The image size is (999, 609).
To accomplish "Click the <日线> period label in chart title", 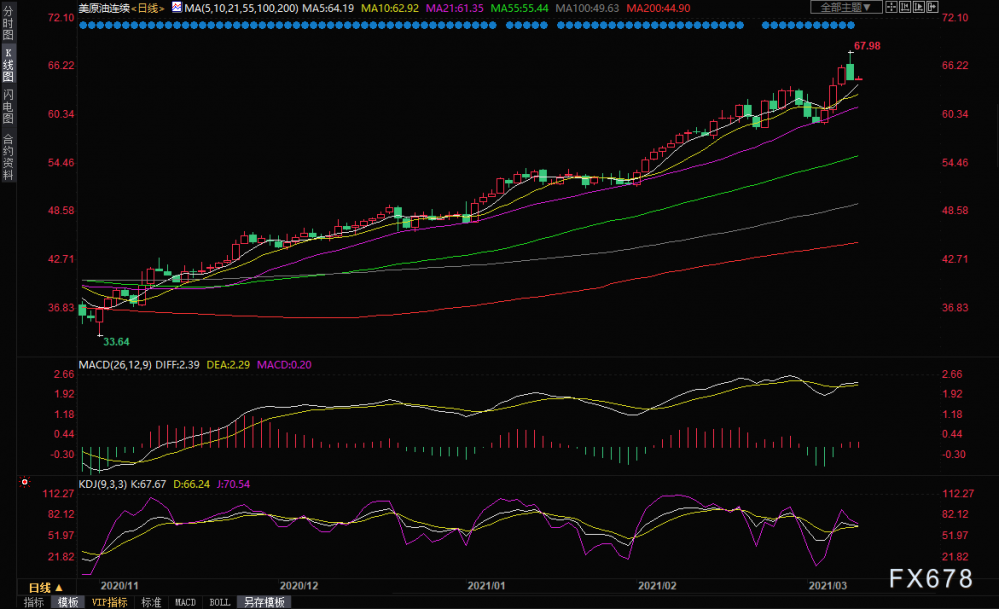I will coord(147,8).
